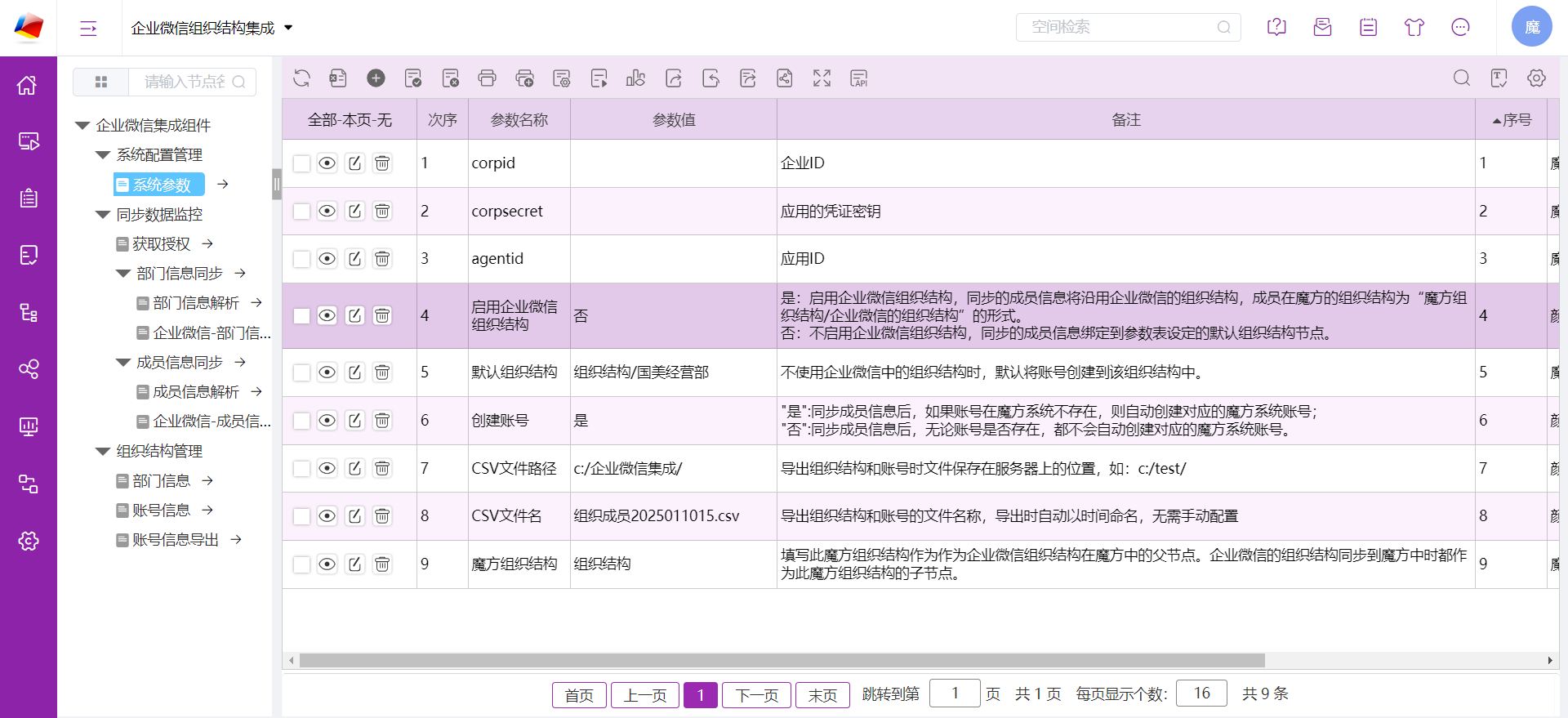Screen dimensions: 1568x718
Task: Click the bookmark document icon beside the gear
Action: click(1499, 78)
